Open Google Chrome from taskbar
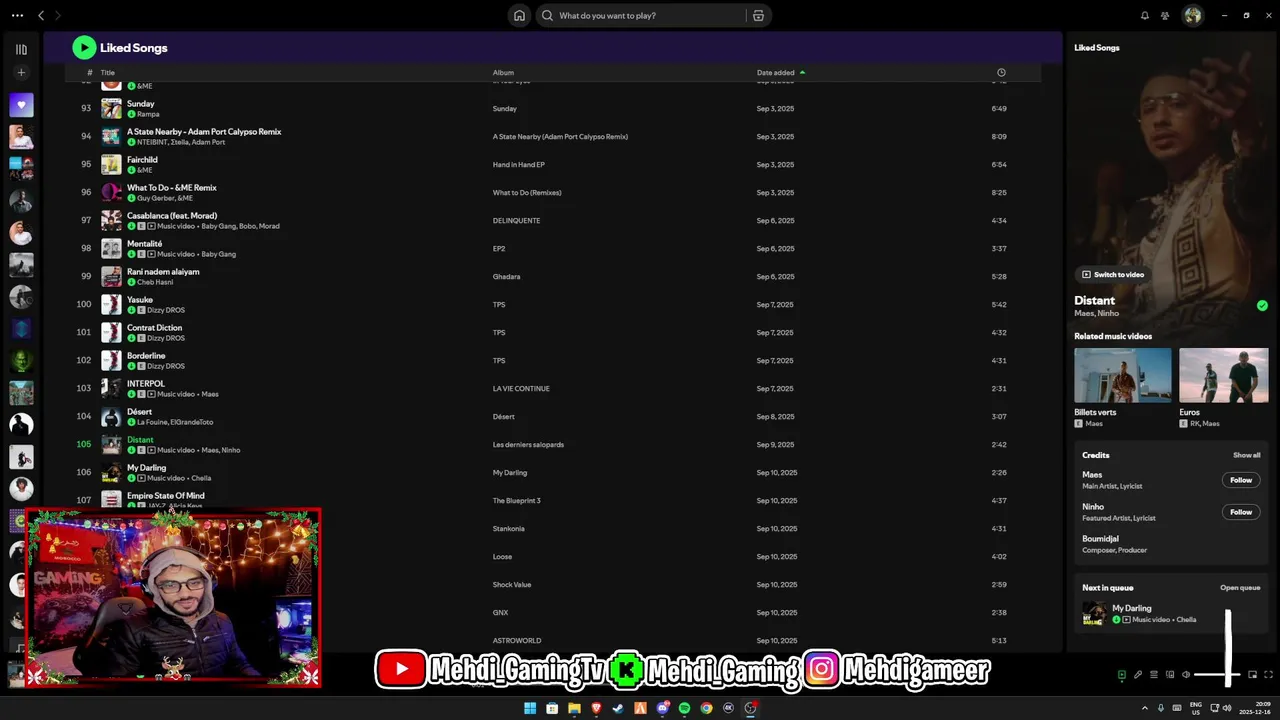This screenshot has height=720, width=1280. (x=706, y=708)
